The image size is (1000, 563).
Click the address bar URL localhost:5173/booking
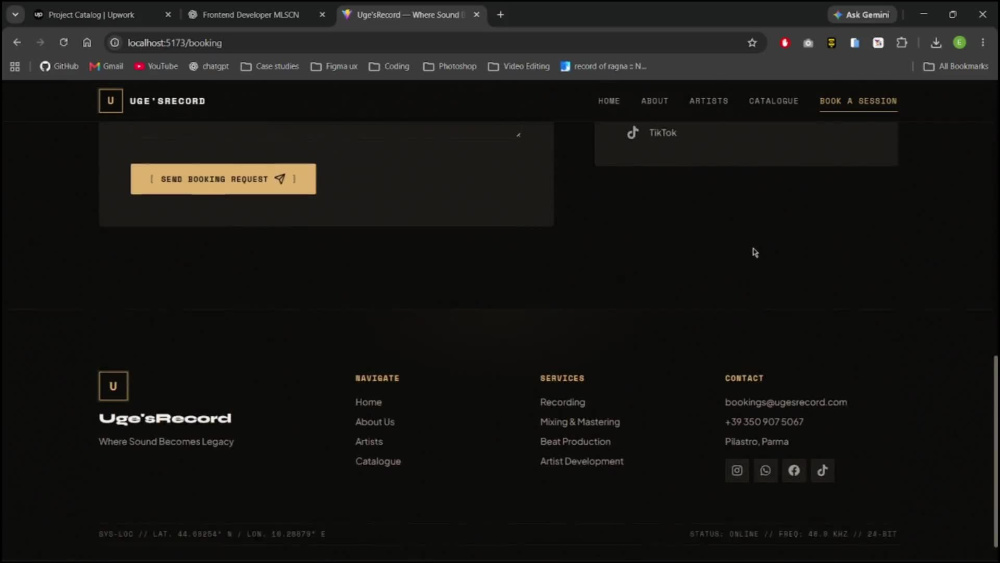175,43
